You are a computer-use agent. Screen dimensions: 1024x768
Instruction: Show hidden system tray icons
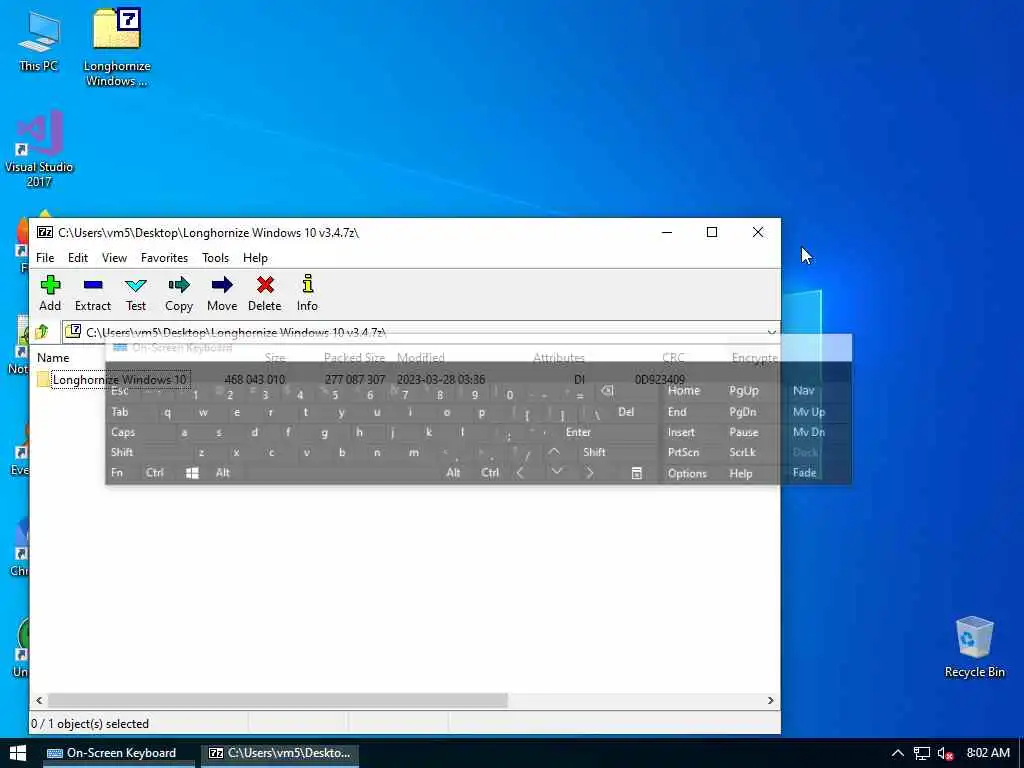[897, 753]
